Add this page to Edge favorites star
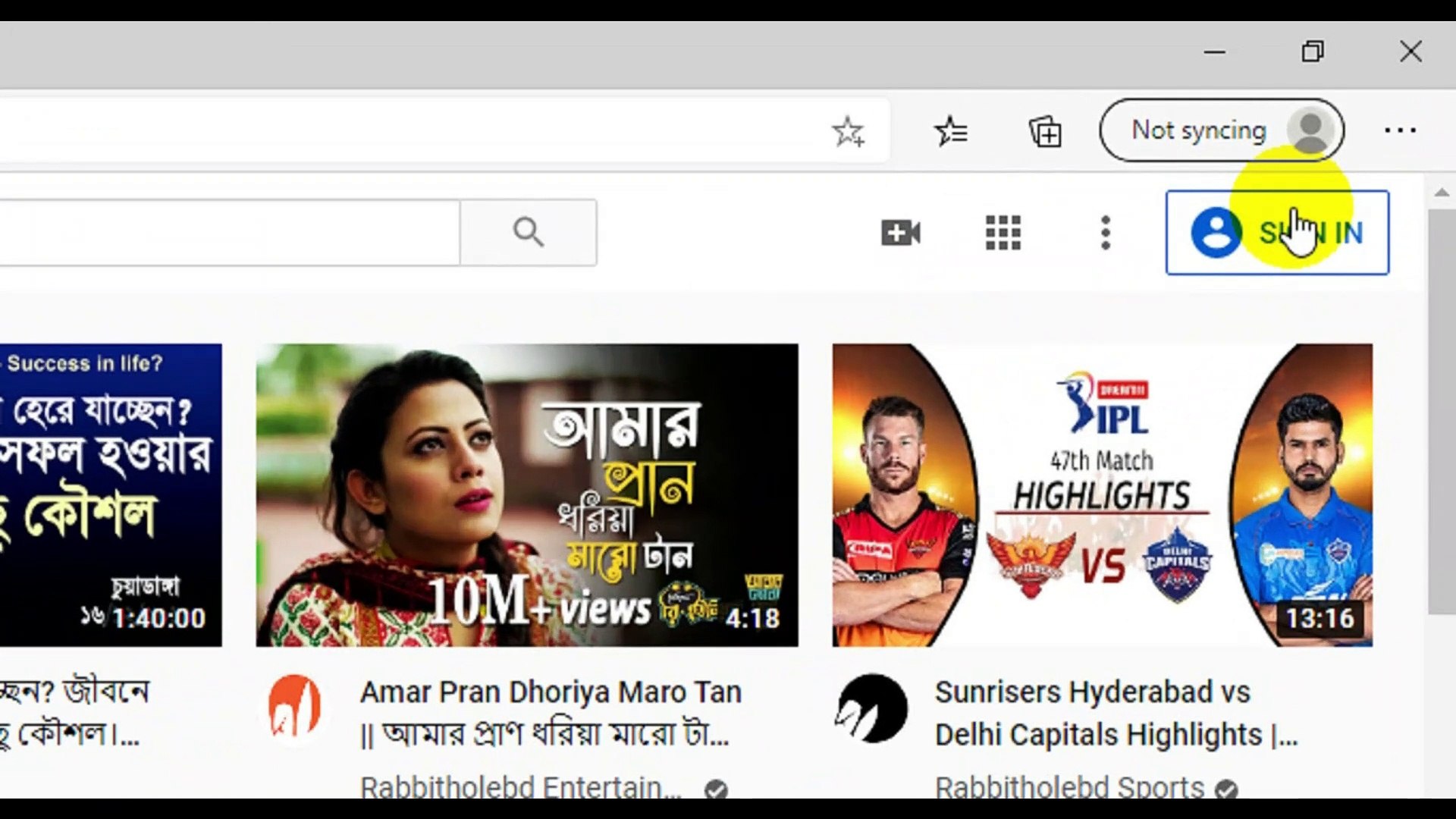This screenshot has width=1456, height=819. pos(848,130)
